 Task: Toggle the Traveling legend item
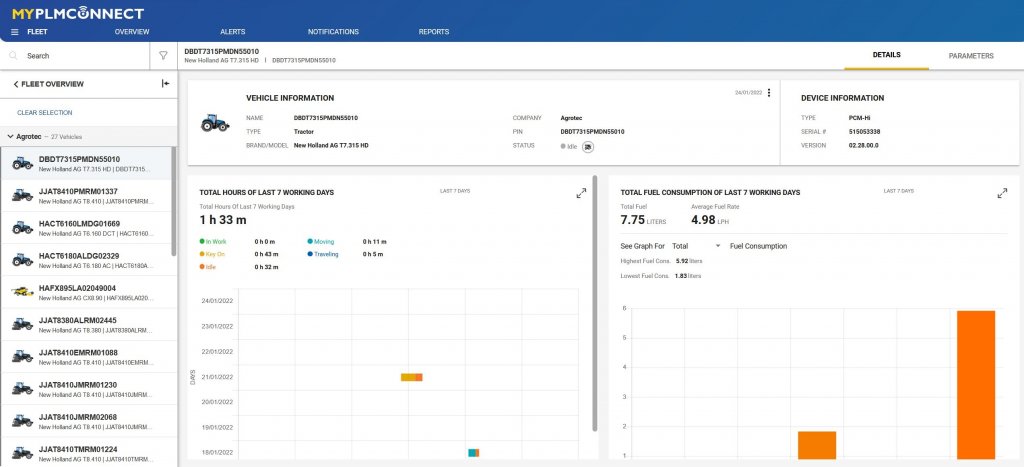[x=323, y=254]
